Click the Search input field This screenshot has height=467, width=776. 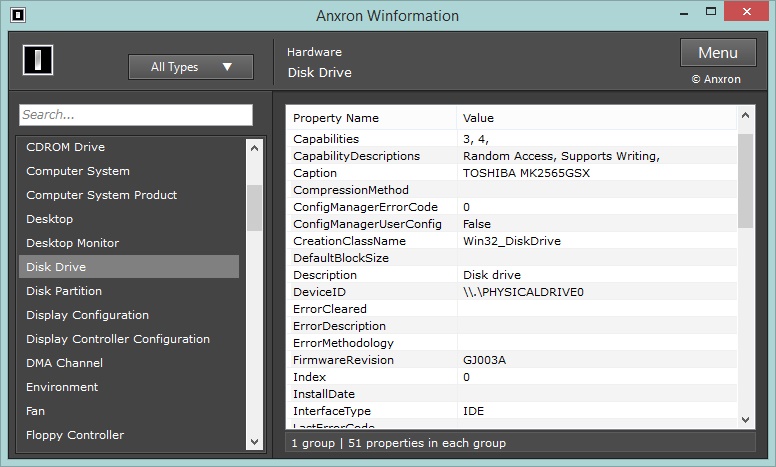[x=135, y=115]
